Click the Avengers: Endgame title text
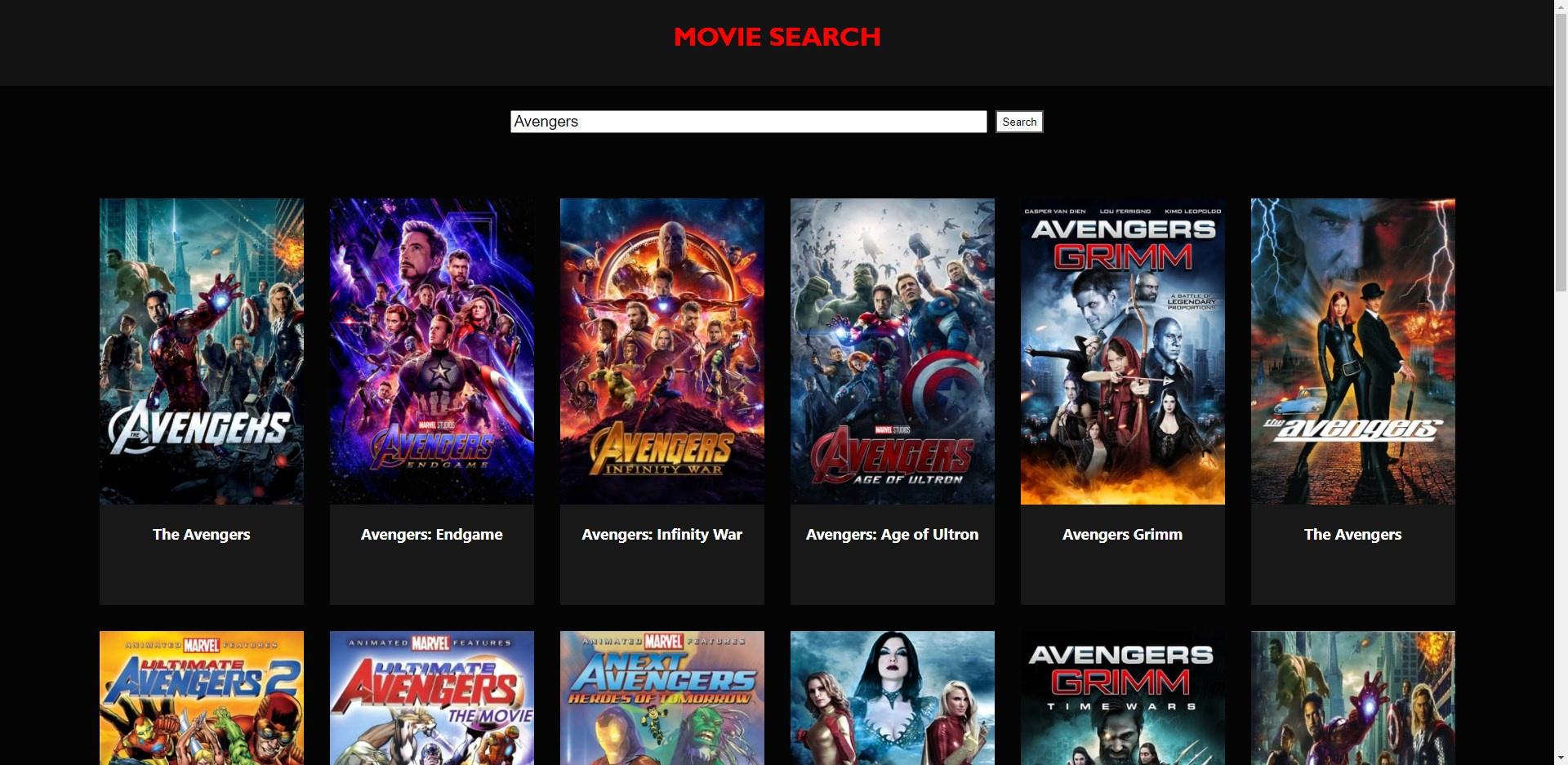 coord(431,535)
